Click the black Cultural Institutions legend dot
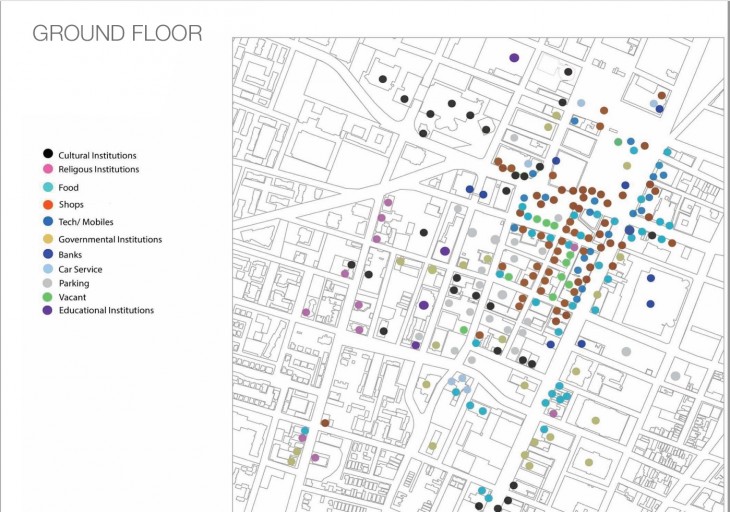 click(x=48, y=154)
